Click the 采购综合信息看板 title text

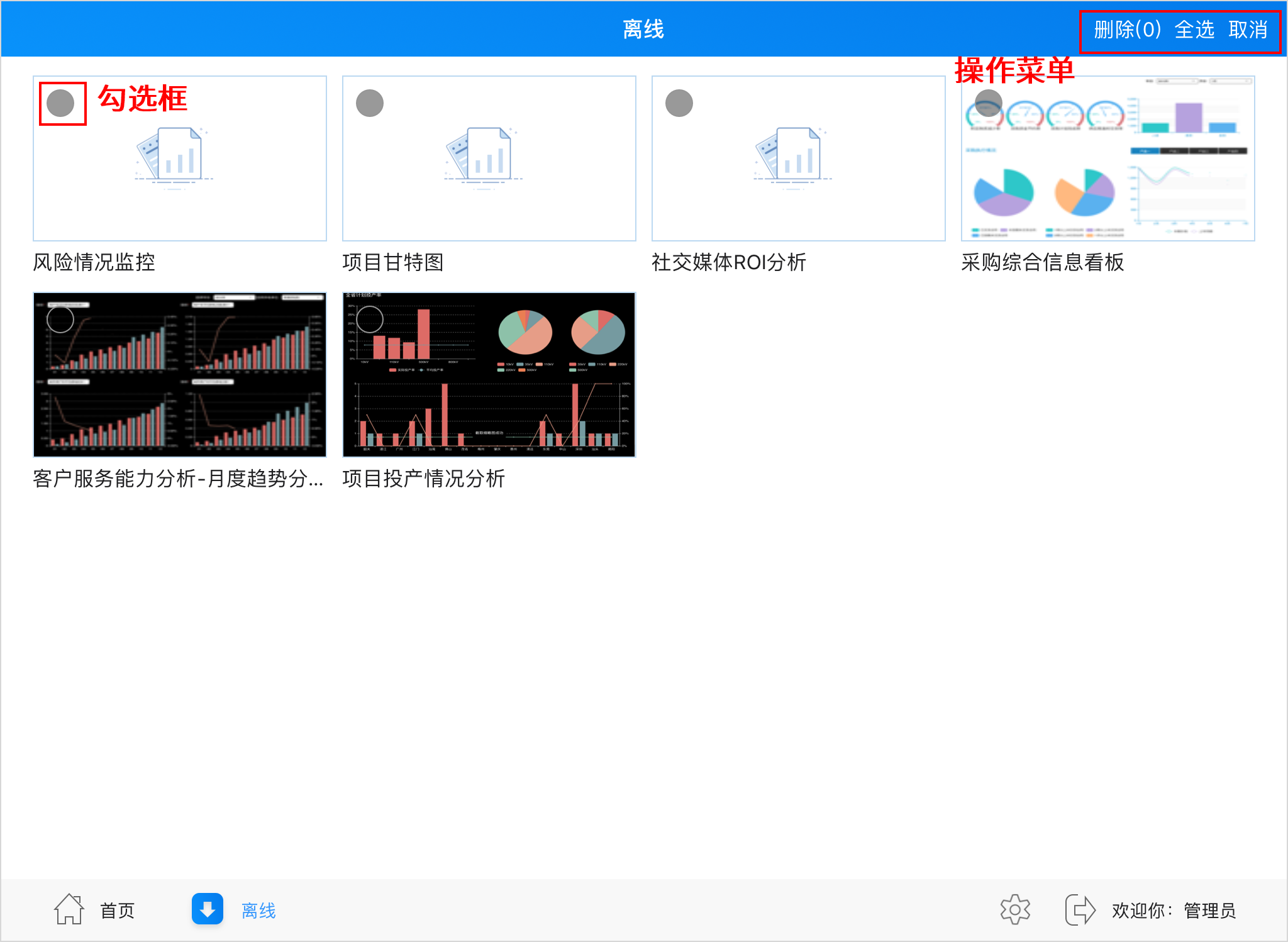[x=1043, y=262]
